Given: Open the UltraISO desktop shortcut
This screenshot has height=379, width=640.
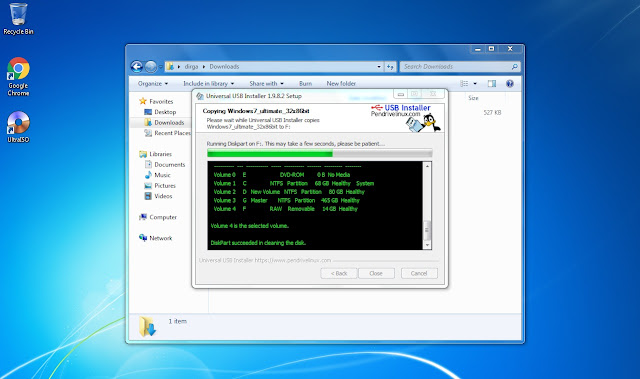Looking at the screenshot, I should click(18, 127).
